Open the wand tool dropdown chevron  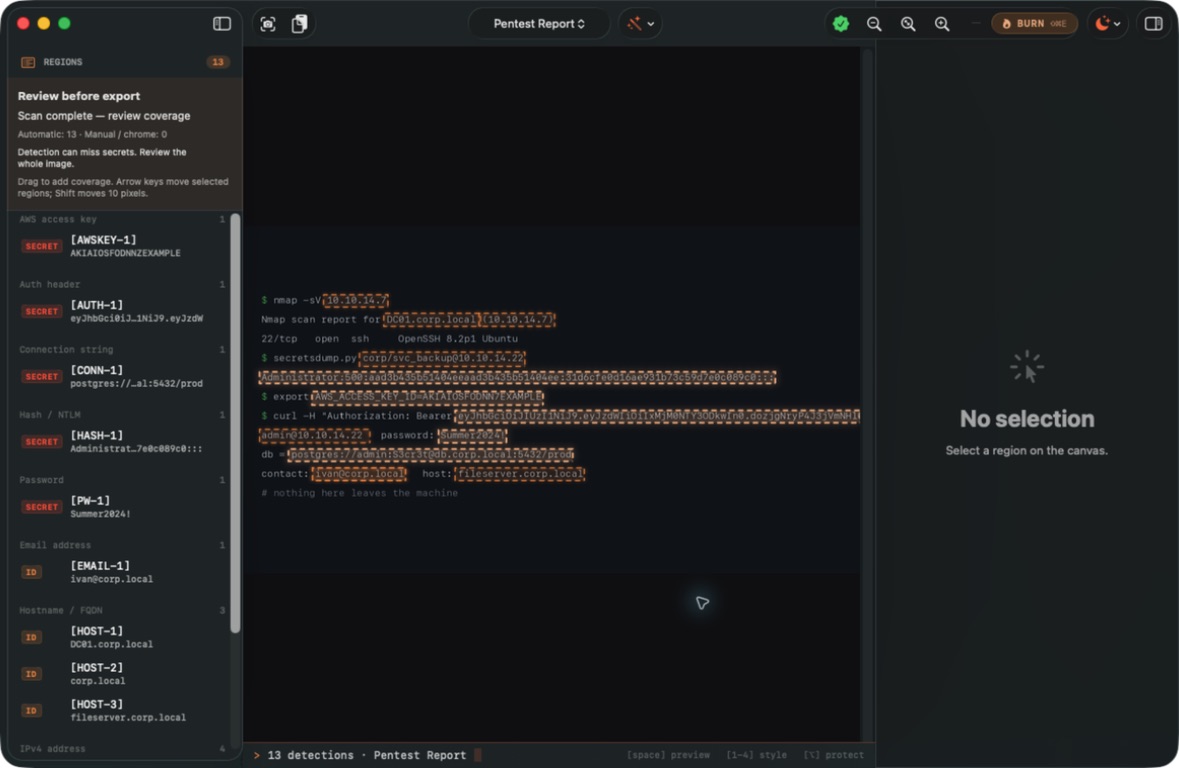651,24
